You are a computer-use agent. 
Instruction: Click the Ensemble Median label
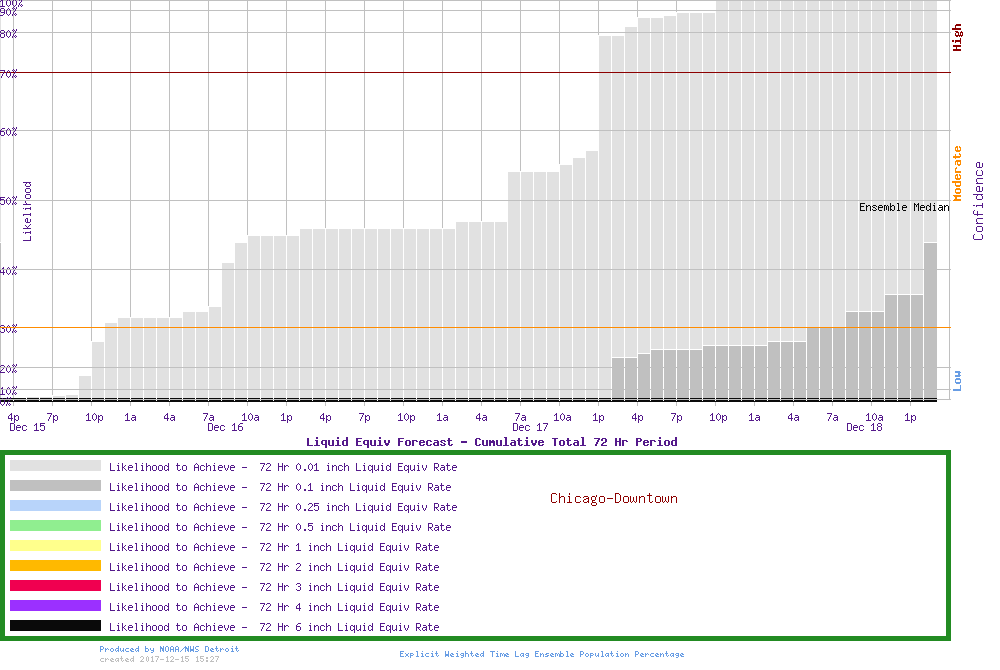[x=904, y=207]
